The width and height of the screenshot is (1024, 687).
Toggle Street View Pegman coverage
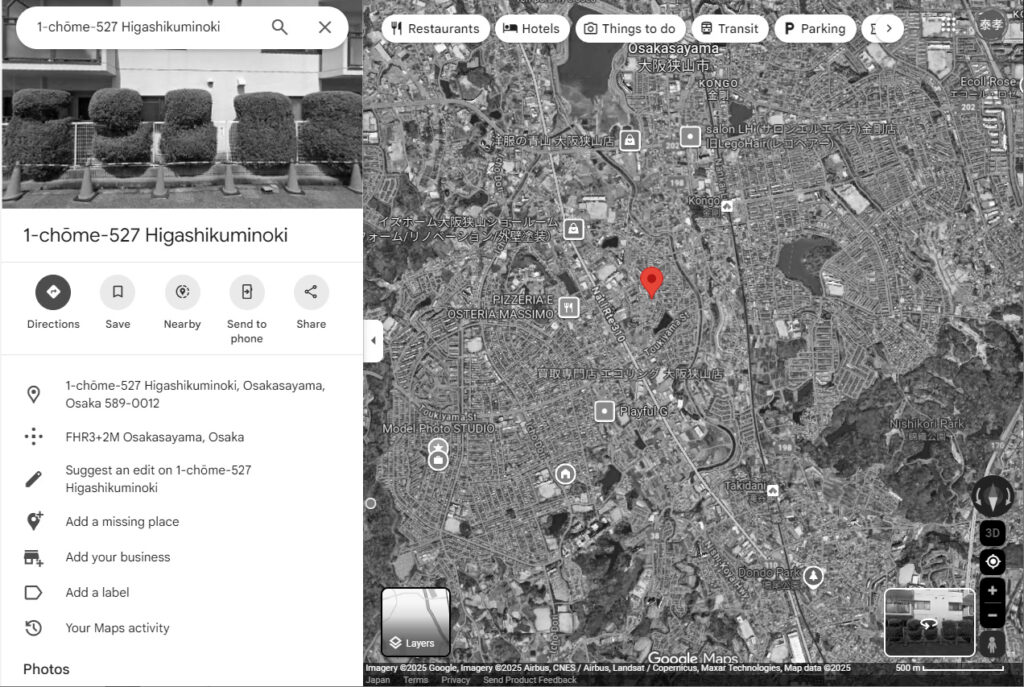click(x=992, y=643)
